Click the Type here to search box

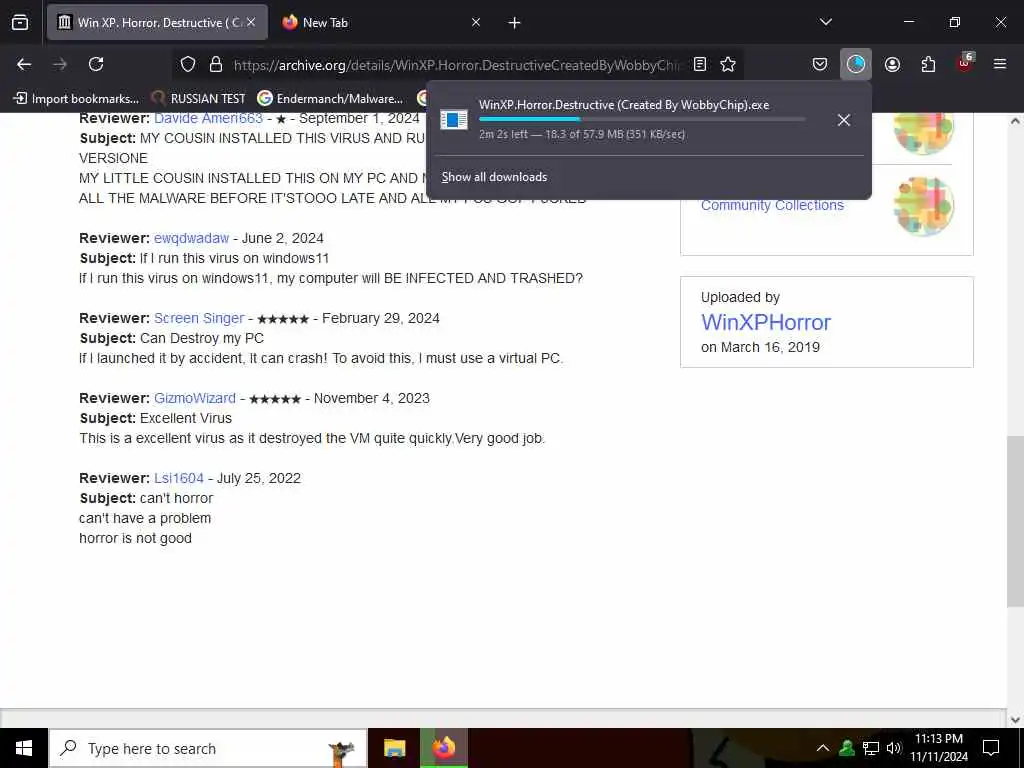[x=208, y=748]
